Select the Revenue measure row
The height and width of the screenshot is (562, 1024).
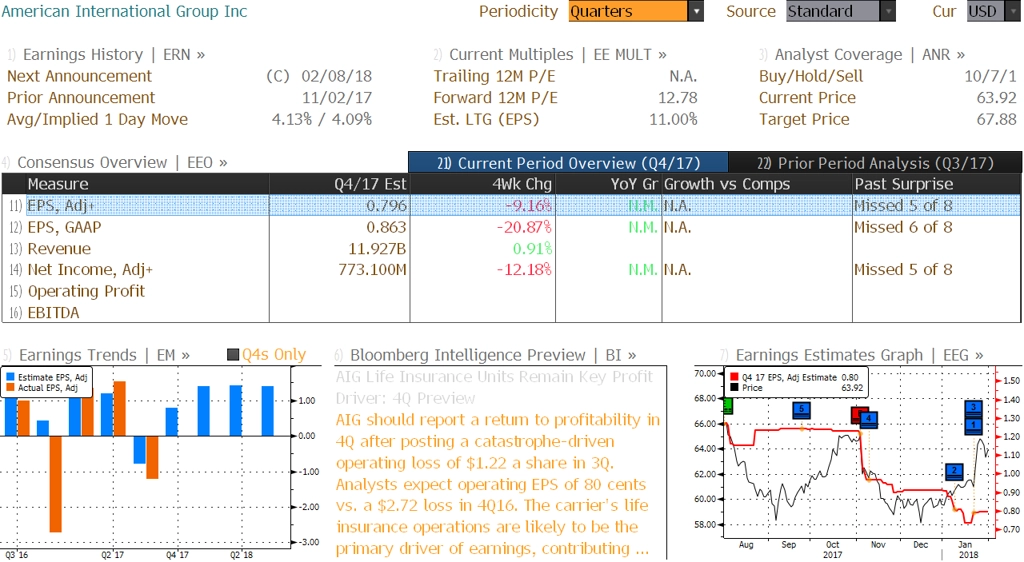click(x=511, y=249)
